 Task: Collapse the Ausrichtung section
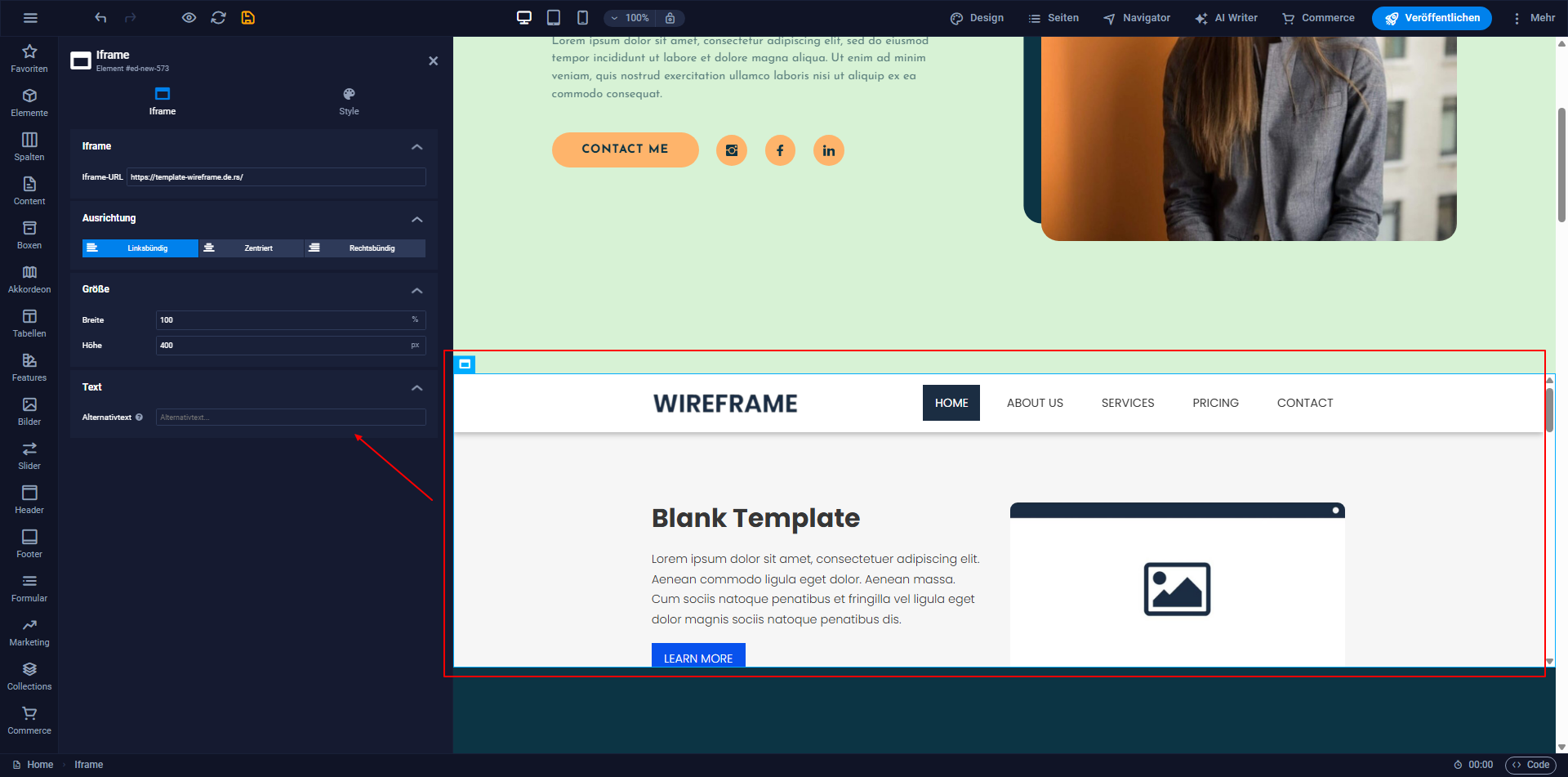click(x=416, y=219)
